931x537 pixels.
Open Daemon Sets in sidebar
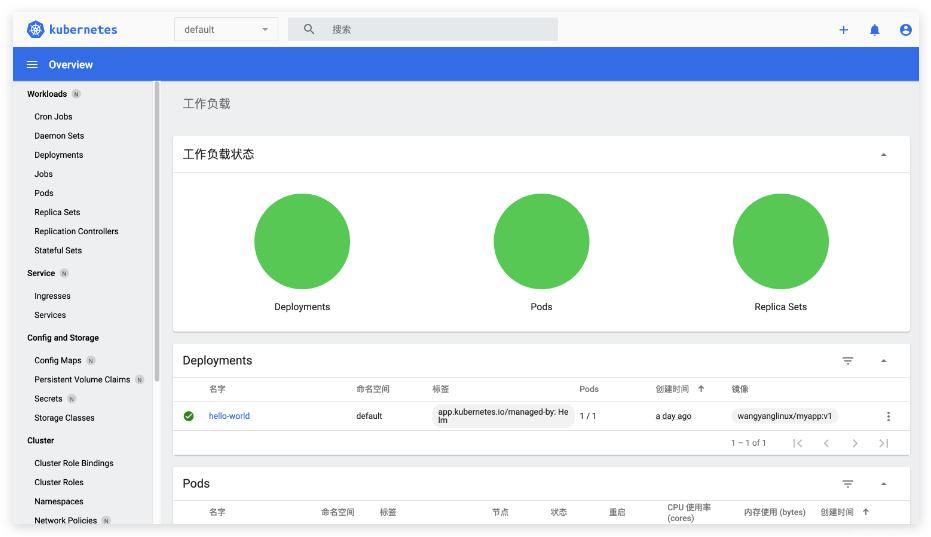[59, 135]
